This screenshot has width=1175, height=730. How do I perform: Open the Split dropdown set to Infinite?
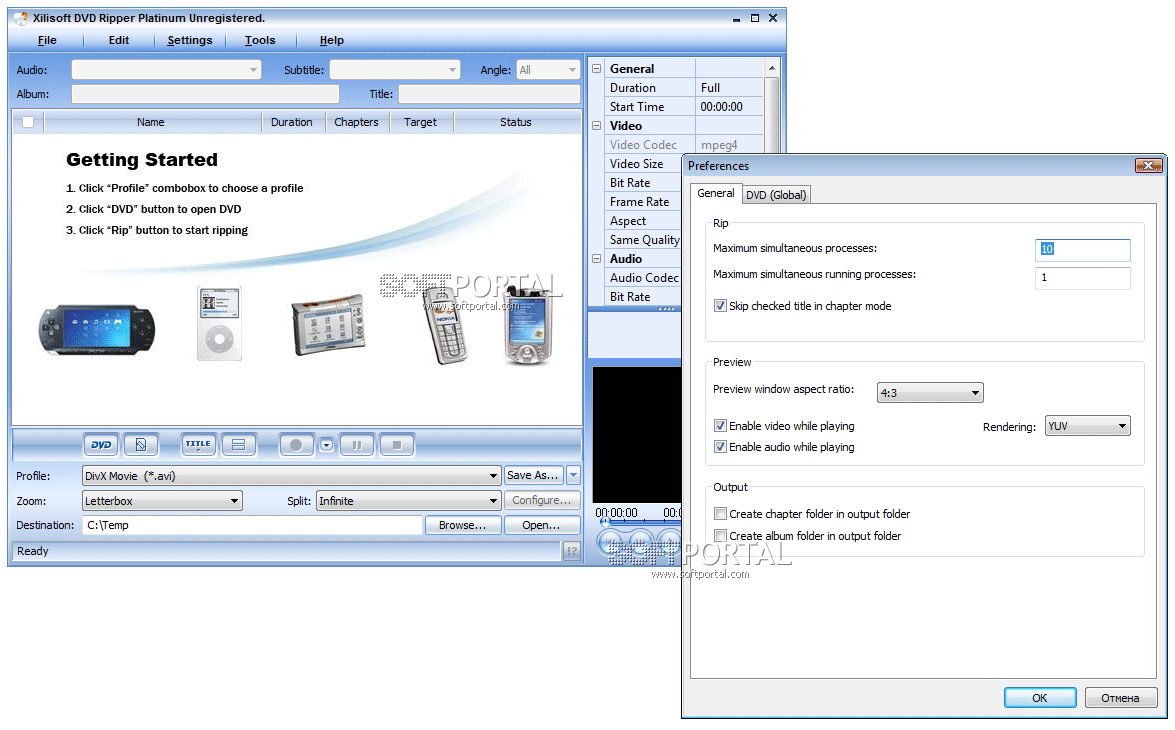[x=408, y=501]
